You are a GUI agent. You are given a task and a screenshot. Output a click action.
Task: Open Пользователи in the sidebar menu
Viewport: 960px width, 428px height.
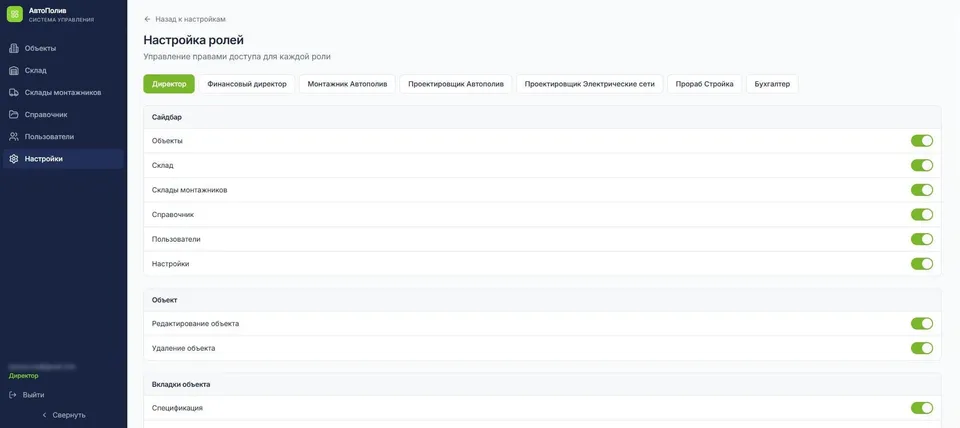63,137
